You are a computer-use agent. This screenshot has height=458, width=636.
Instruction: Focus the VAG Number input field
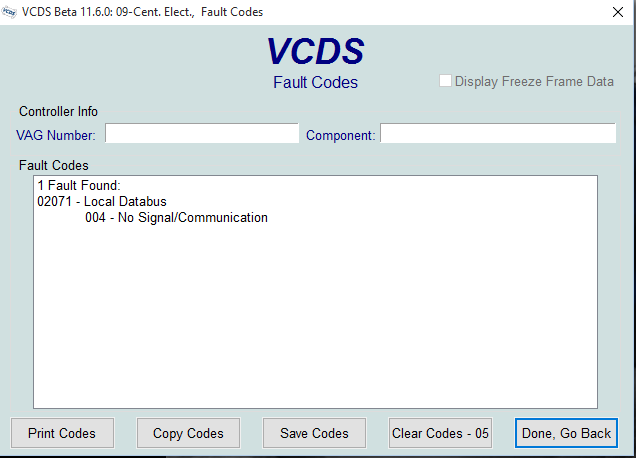[x=202, y=133]
